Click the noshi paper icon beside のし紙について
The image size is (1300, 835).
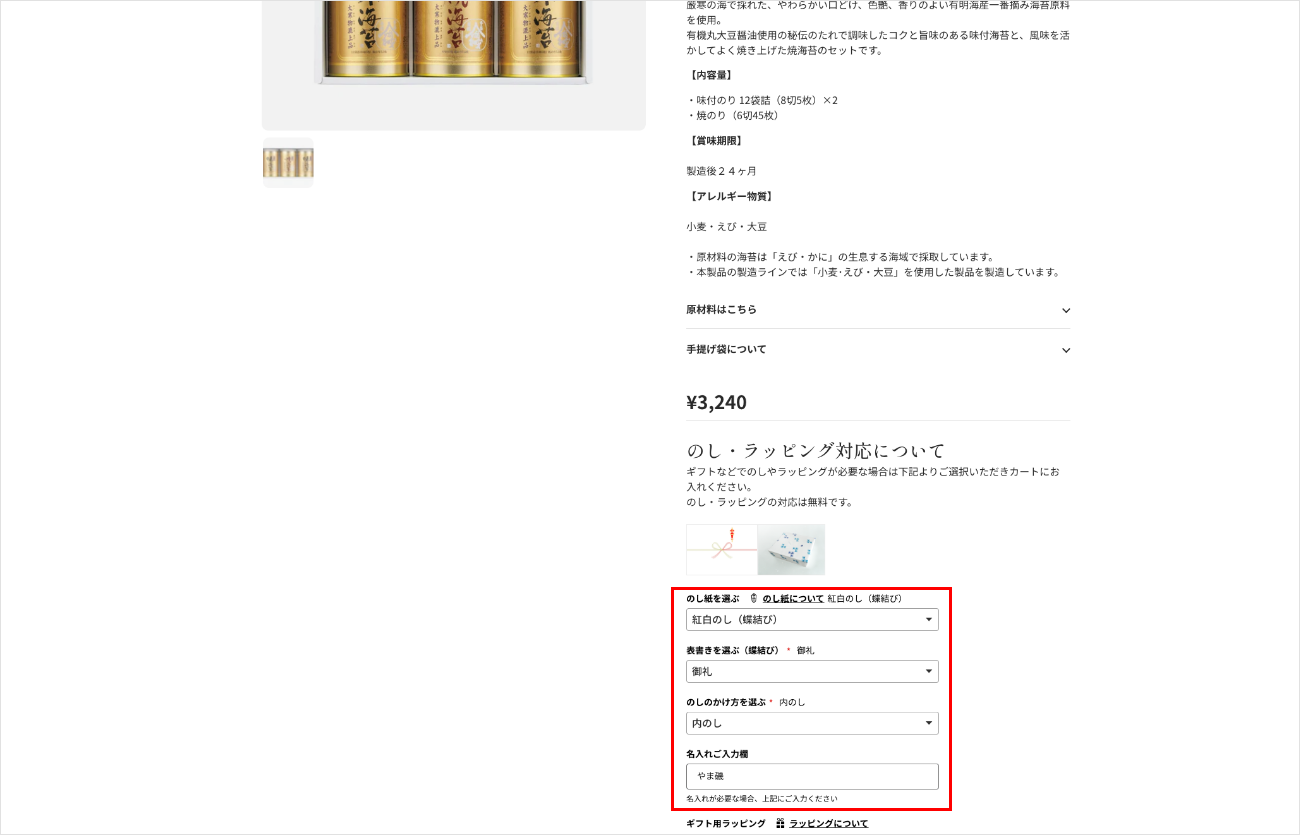pos(753,598)
